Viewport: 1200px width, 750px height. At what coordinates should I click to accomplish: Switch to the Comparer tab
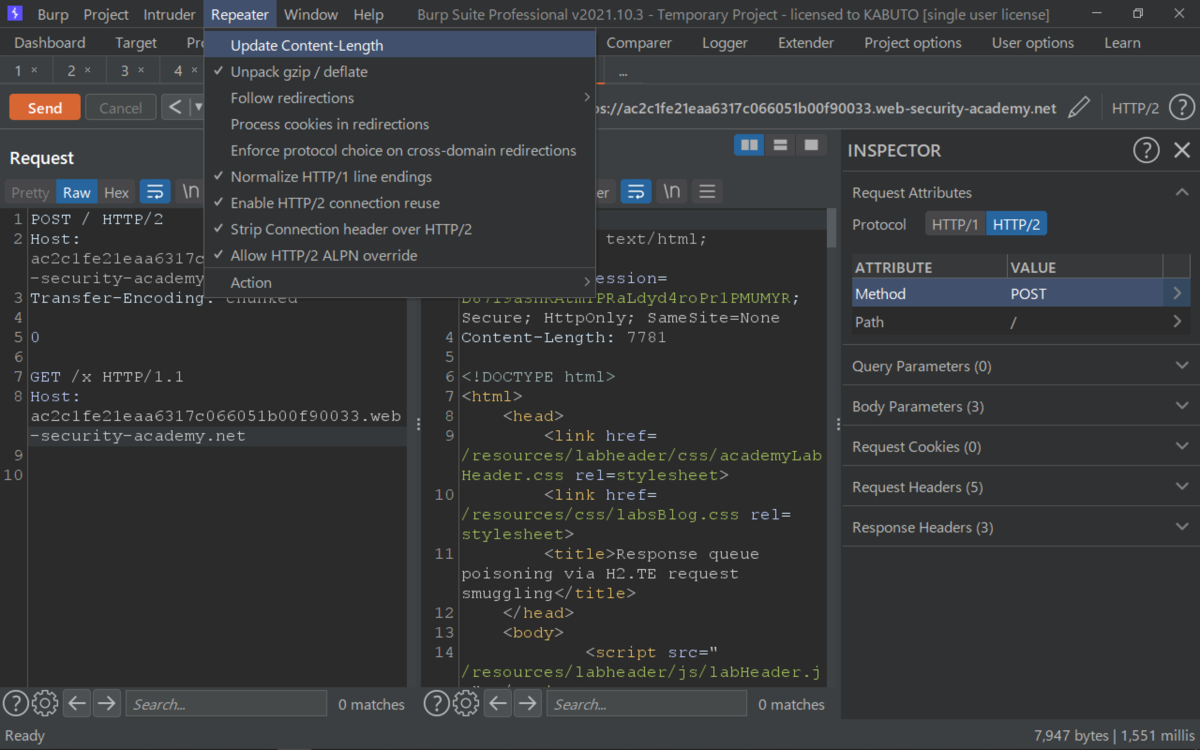639,43
